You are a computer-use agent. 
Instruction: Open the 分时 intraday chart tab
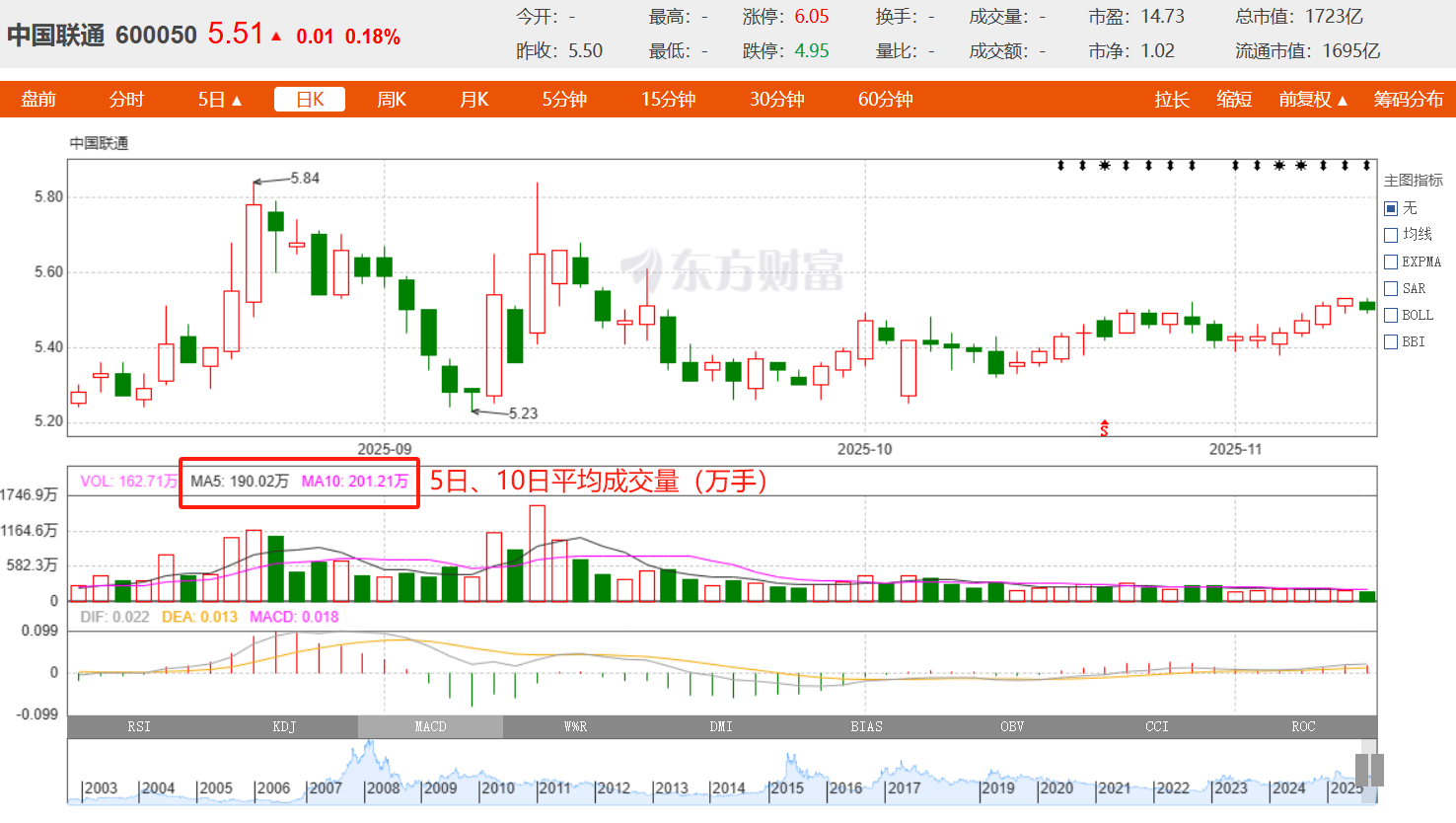tap(126, 100)
